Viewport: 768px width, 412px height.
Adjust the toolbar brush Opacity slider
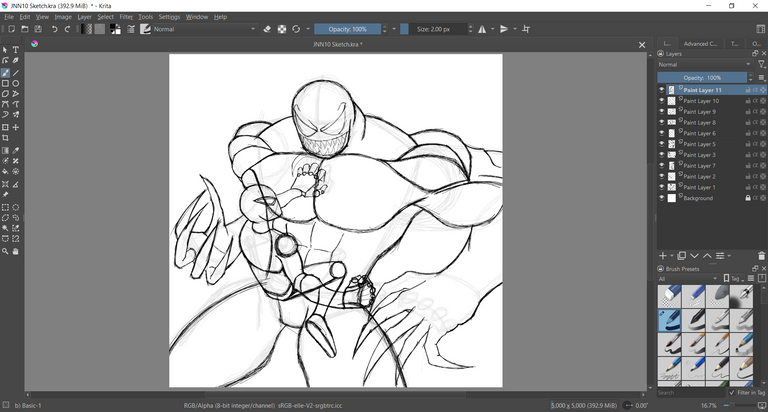347,29
